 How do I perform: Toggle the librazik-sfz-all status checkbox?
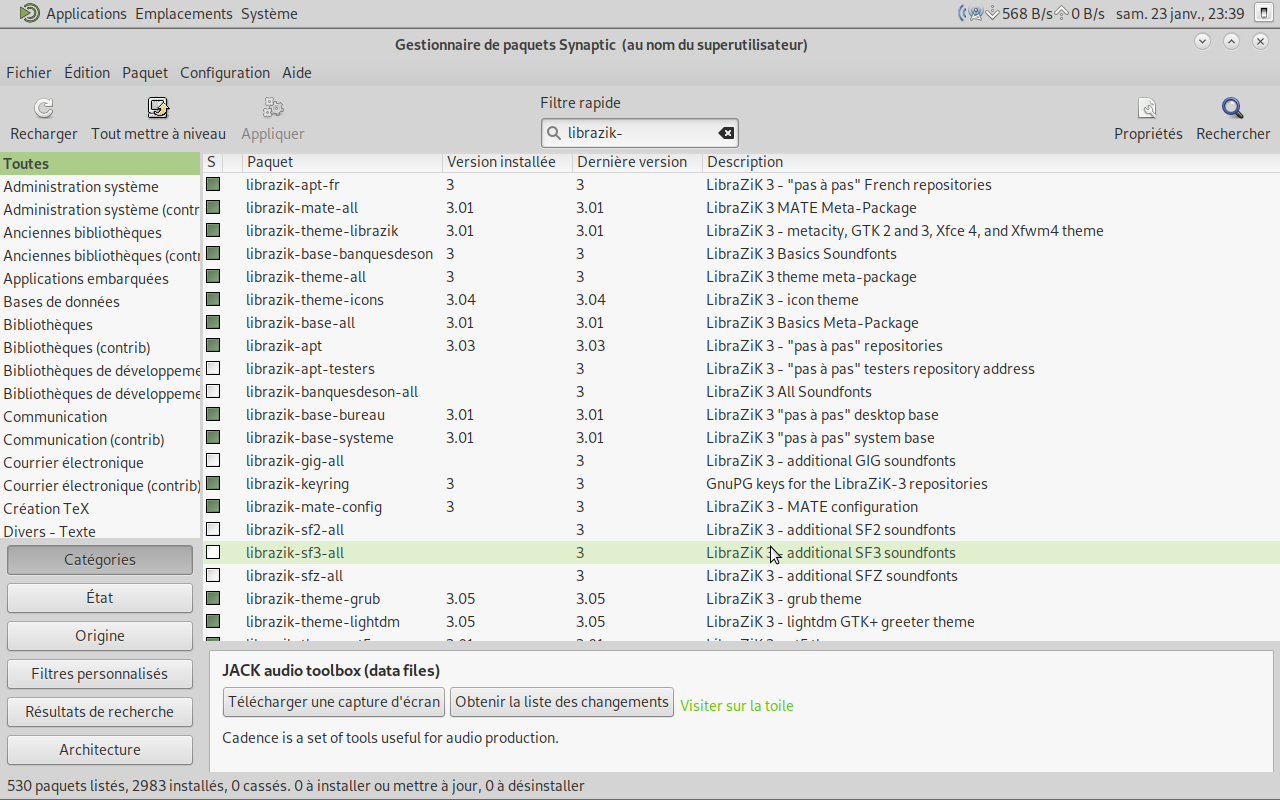[x=213, y=575]
